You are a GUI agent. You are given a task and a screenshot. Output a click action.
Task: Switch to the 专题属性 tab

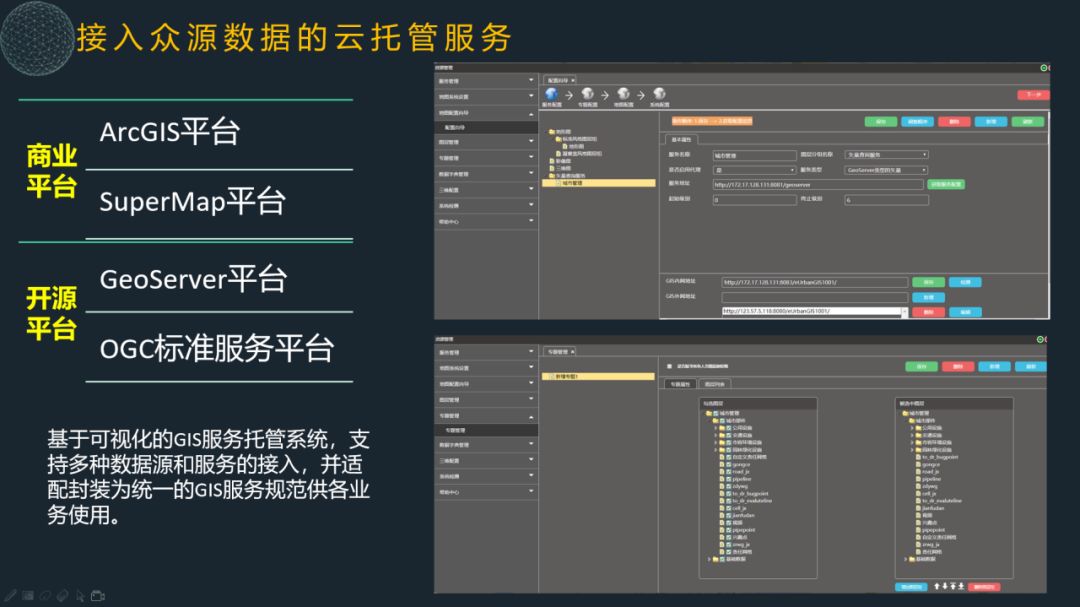click(681, 384)
